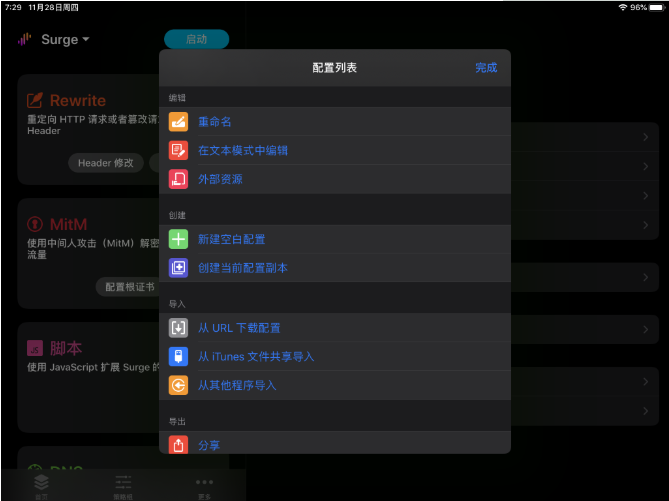Tap the red Share (分享) icon
669x501 pixels.
(178, 444)
